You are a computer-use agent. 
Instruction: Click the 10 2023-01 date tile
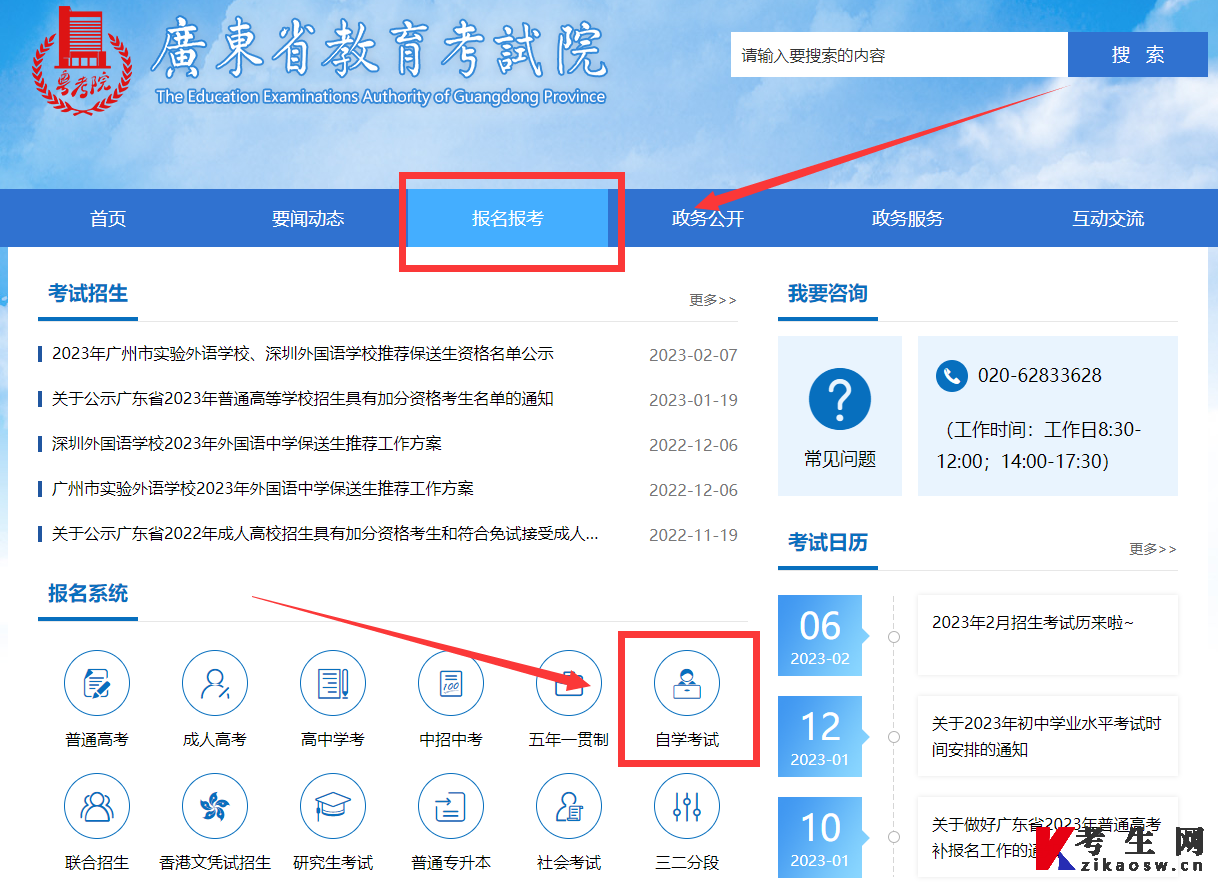(x=820, y=838)
